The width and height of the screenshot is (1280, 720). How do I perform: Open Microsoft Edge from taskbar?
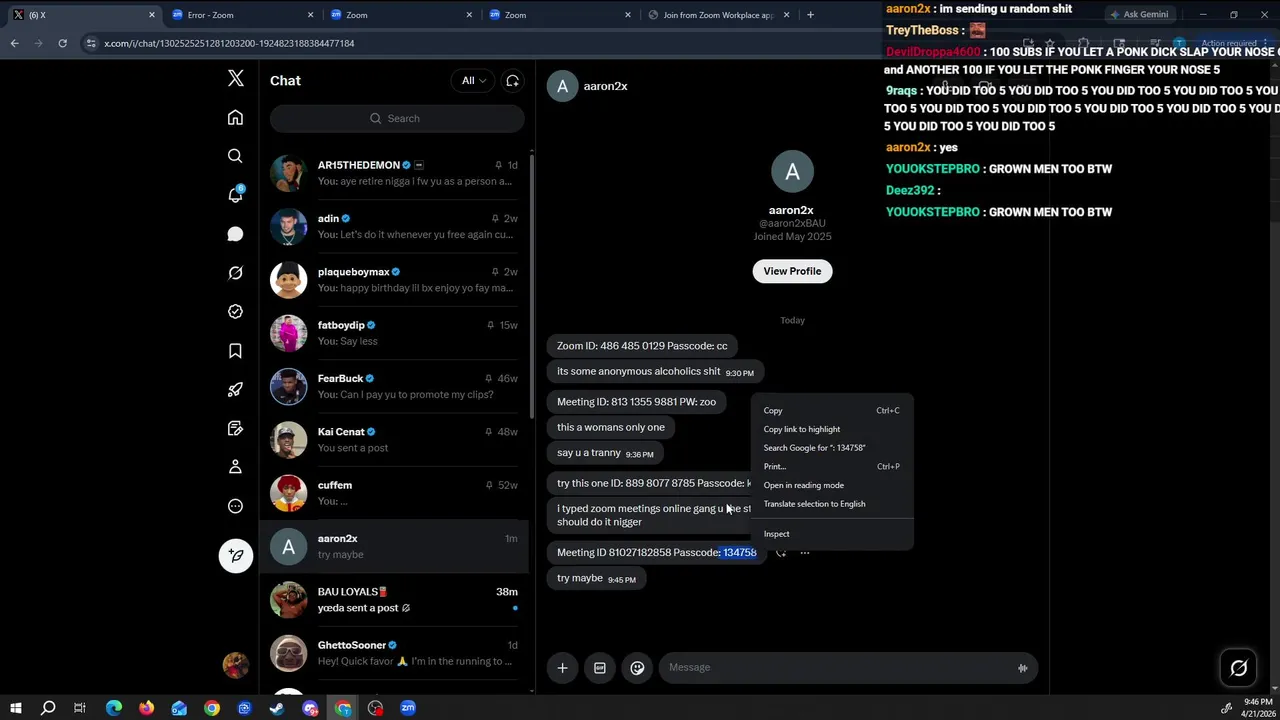[x=113, y=708]
